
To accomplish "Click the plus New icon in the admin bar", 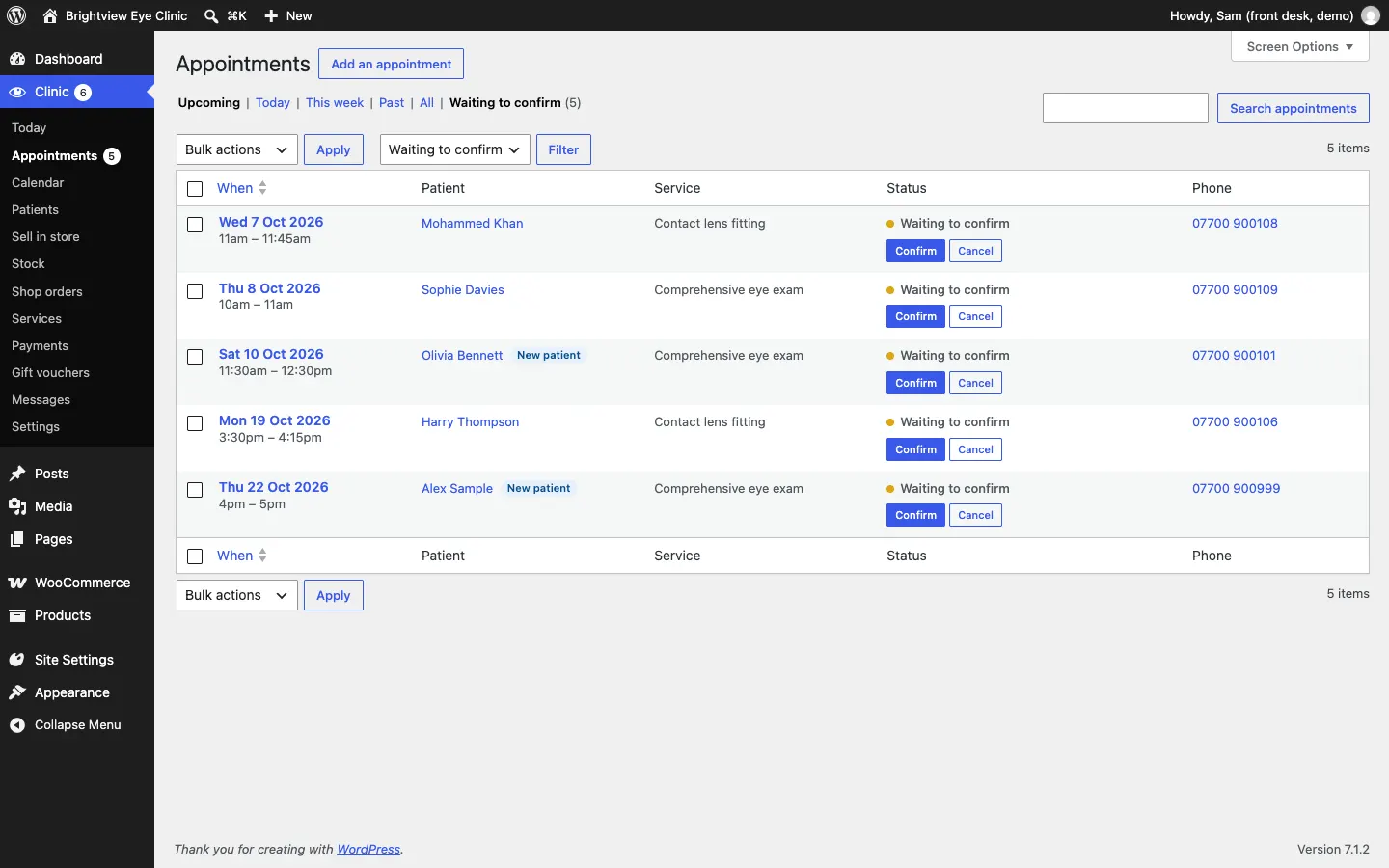I will point(271,15).
